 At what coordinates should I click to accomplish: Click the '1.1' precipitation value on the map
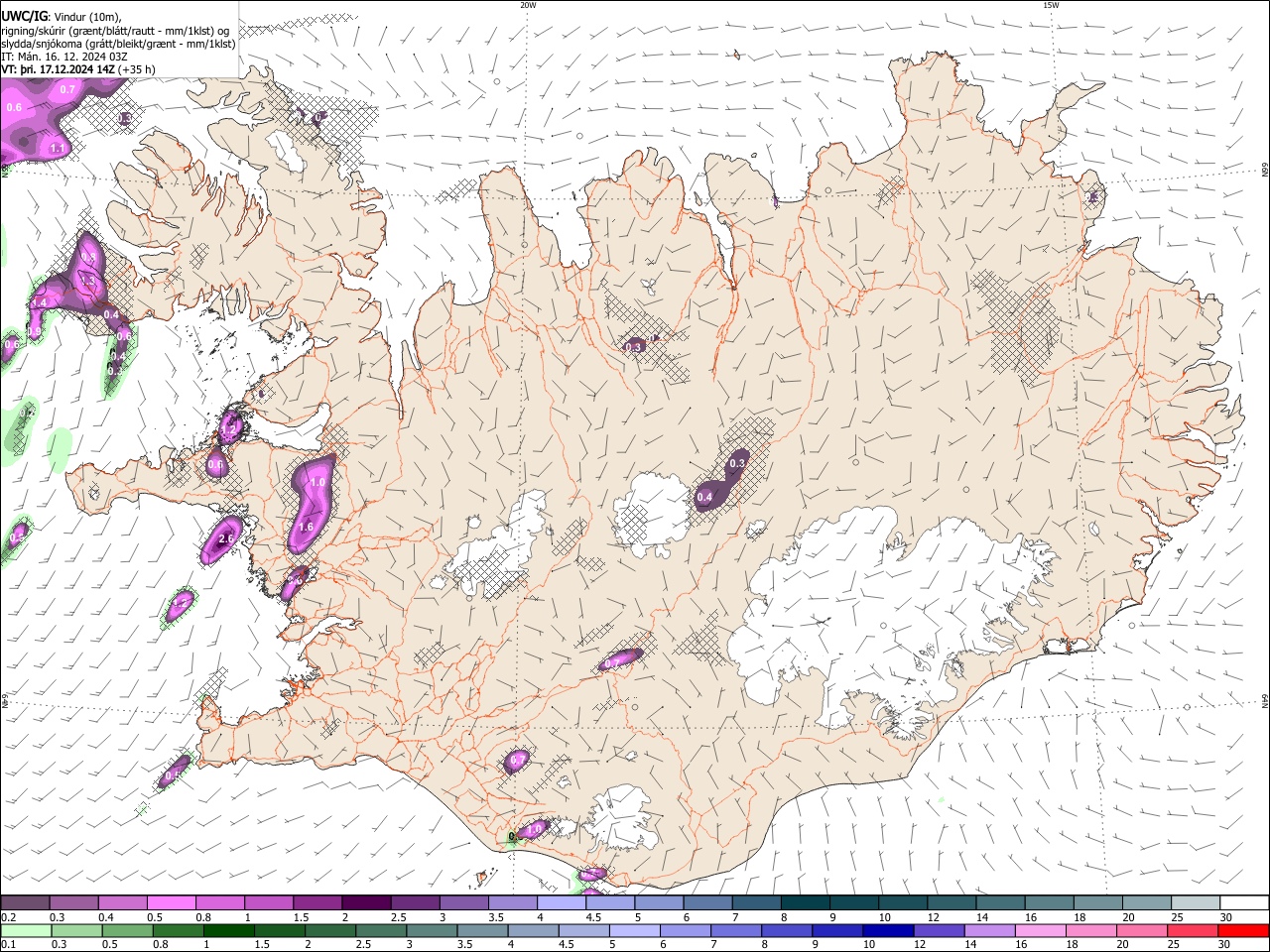[57, 148]
